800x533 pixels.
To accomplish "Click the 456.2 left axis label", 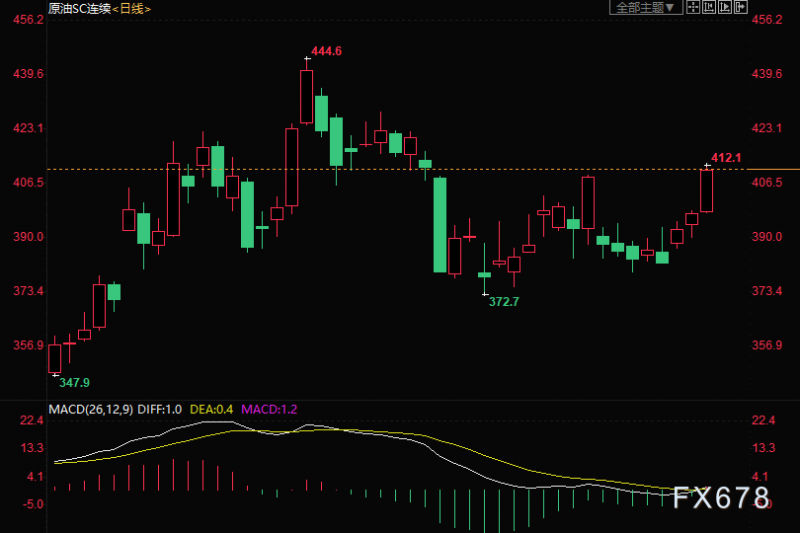I will point(29,20).
